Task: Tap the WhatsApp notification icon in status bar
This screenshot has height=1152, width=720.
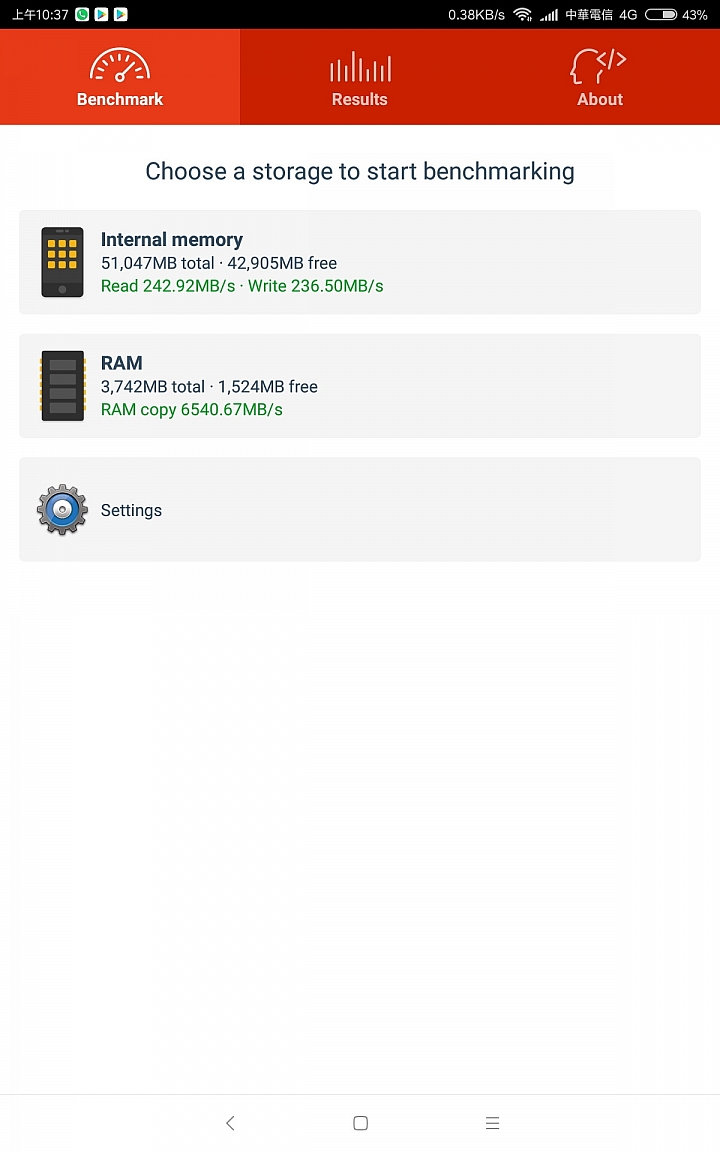Action: point(82,14)
